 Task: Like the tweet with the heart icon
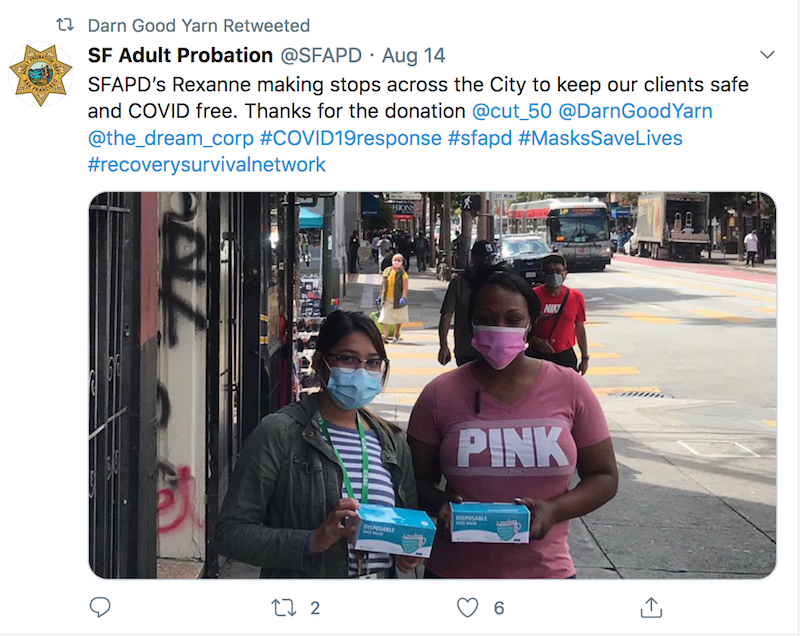[x=467, y=608]
